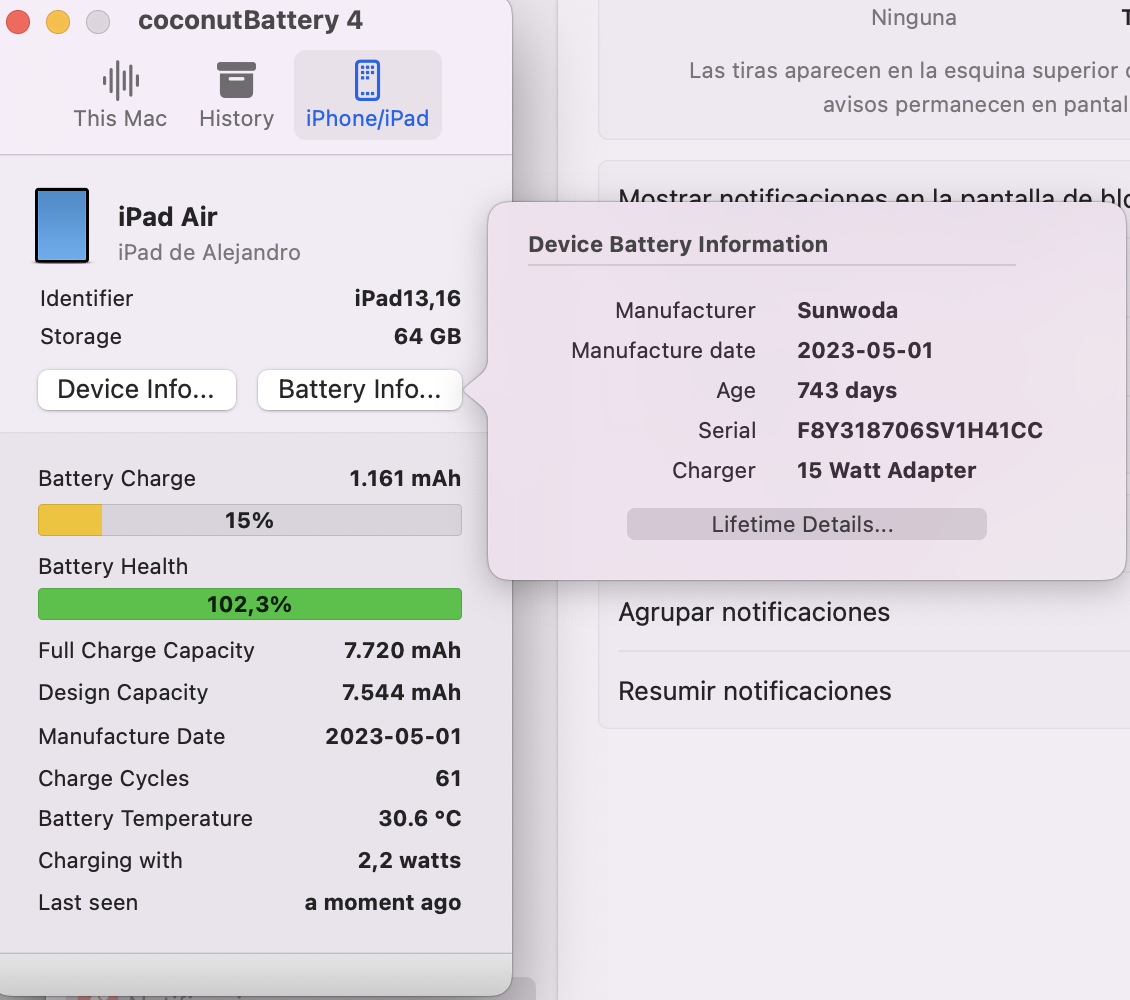The width and height of the screenshot is (1130, 1000).
Task: Open the This Mac waveform tab icon
Action: click(x=120, y=79)
